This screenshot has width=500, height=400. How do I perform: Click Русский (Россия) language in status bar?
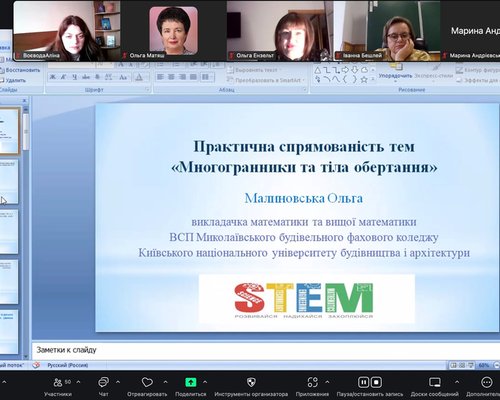click(x=68, y=365)
